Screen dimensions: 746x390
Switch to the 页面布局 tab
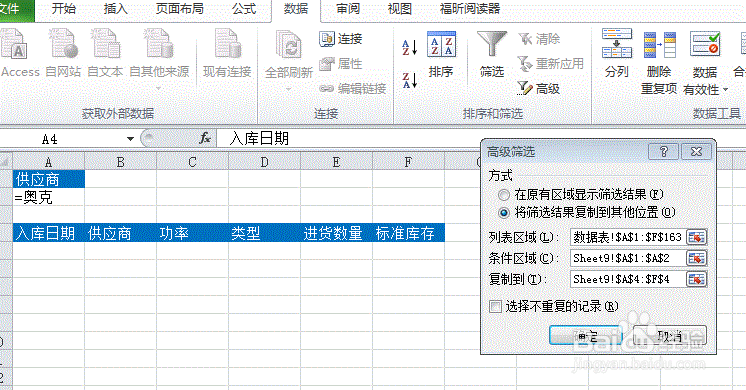[180, 9]
